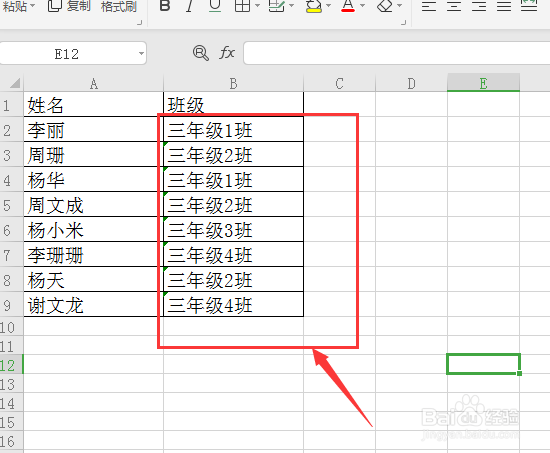Expand the table style dropdown arrow
Image resolution: width=550 pixels, height=453 pixels.
click(x=291, y=6)
